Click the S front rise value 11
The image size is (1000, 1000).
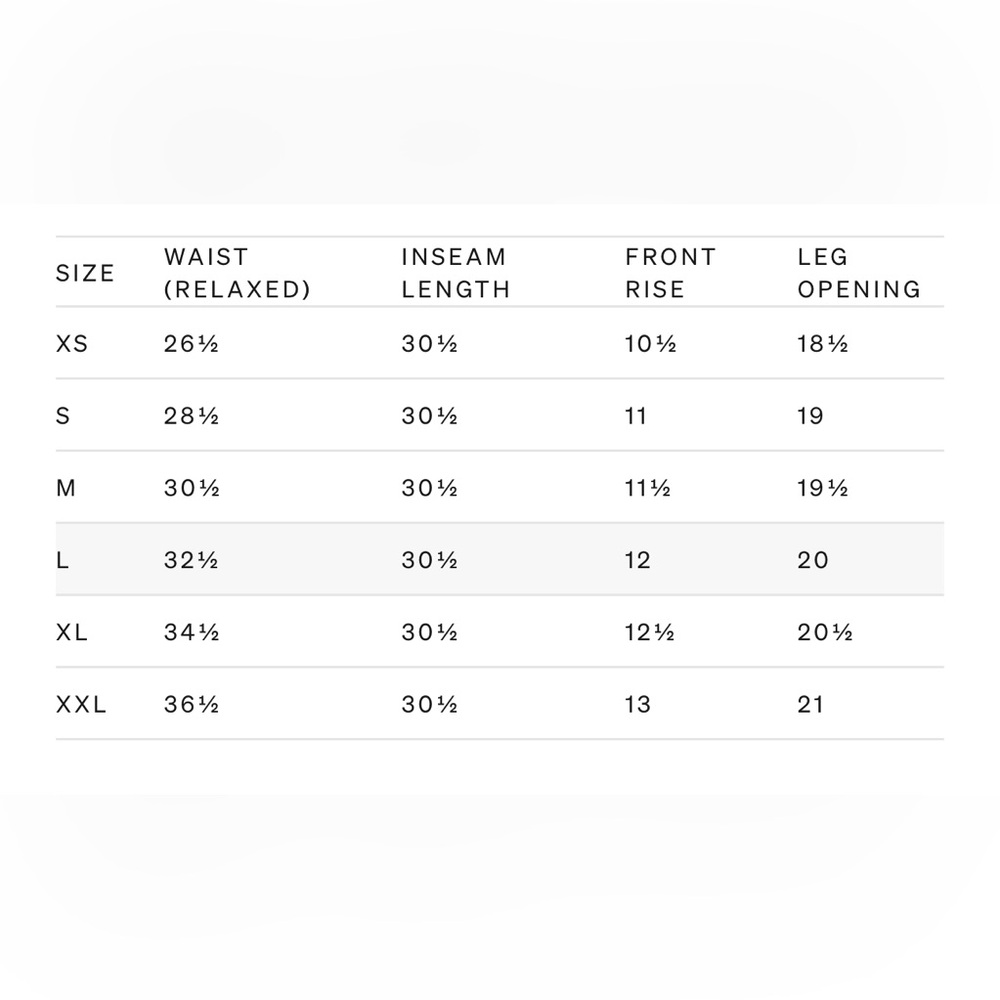(636, 416)
